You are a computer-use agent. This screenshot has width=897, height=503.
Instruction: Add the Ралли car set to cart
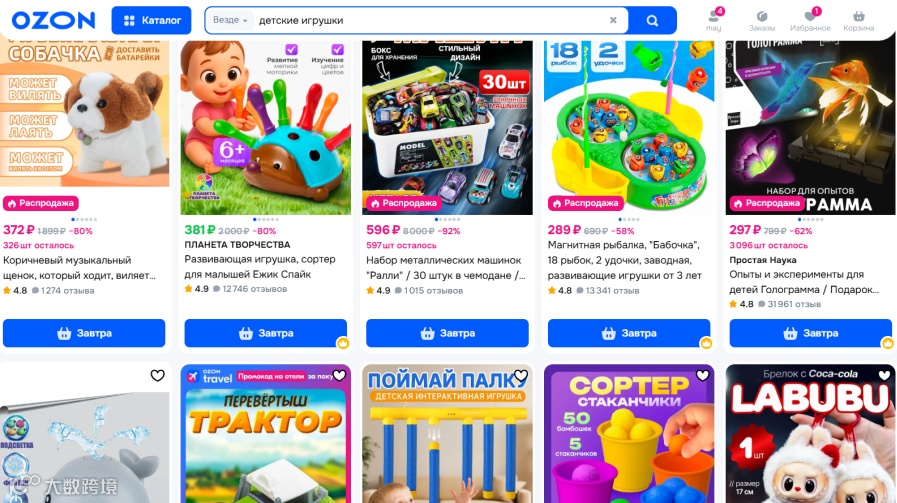(x=447, y=333)
